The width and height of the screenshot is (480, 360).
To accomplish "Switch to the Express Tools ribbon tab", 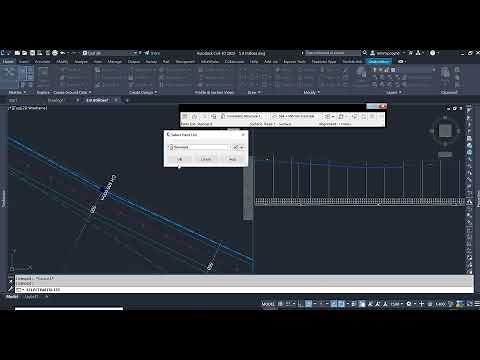I will [x=295, y=62].
